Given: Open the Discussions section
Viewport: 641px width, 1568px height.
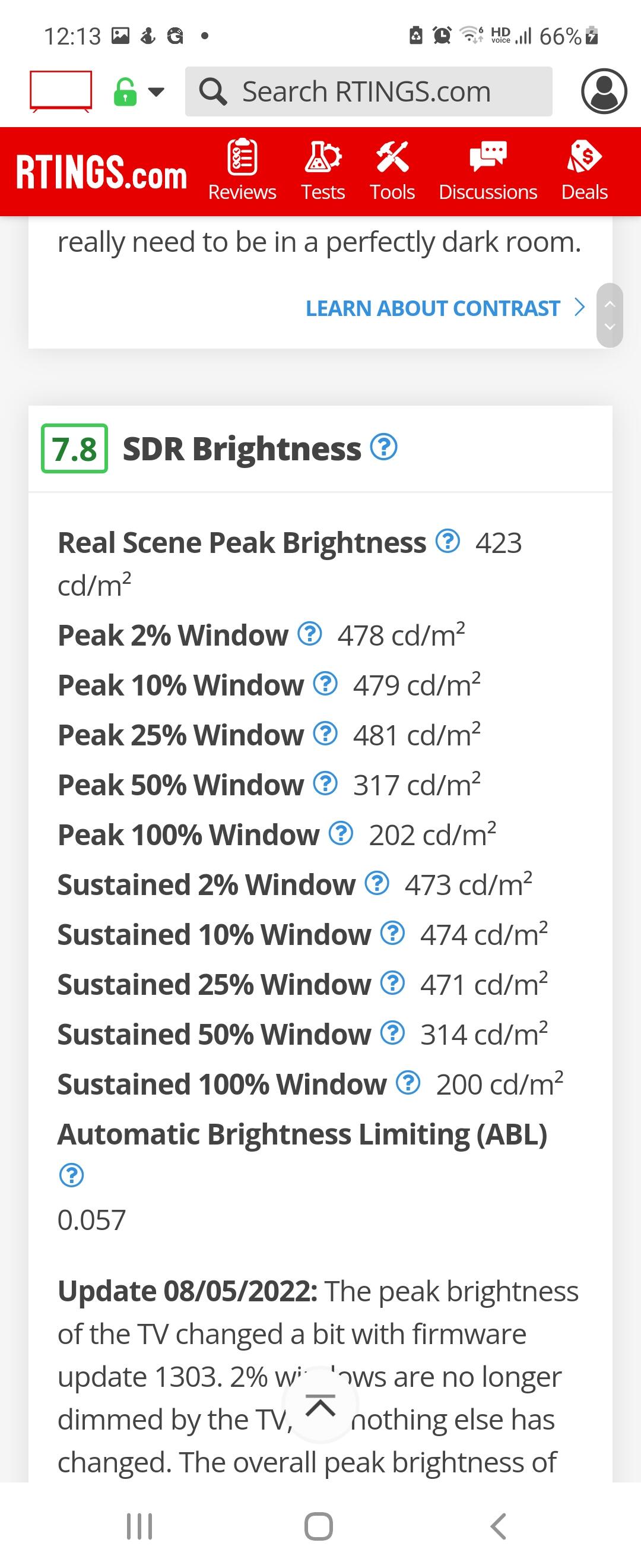Looking at the screenshot, I should (x=488, y=170).
